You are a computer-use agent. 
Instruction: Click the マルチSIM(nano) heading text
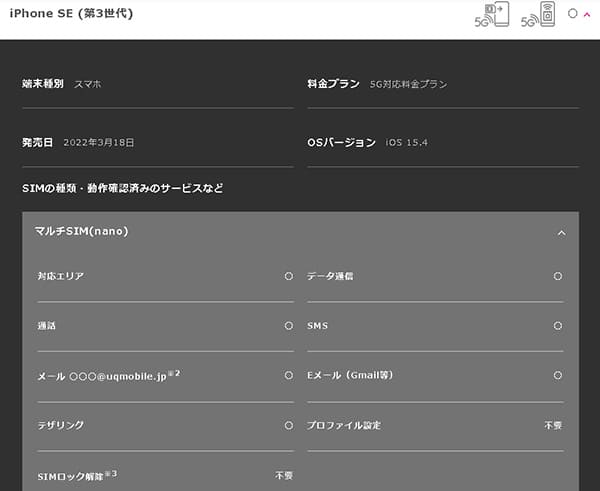(82, 231)
